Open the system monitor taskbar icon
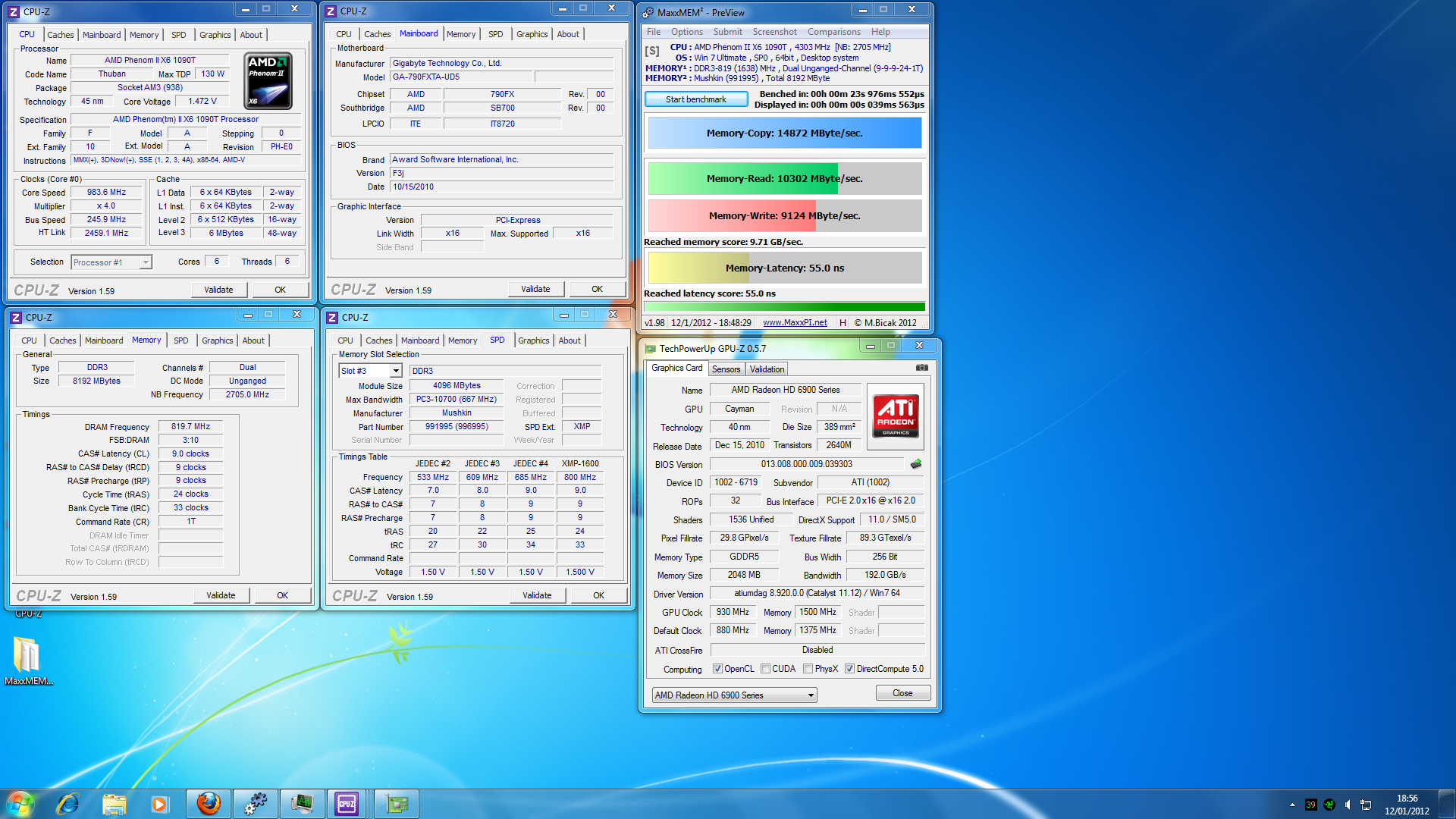Screen dimensions: 1456x819 (x=302, y=804)
